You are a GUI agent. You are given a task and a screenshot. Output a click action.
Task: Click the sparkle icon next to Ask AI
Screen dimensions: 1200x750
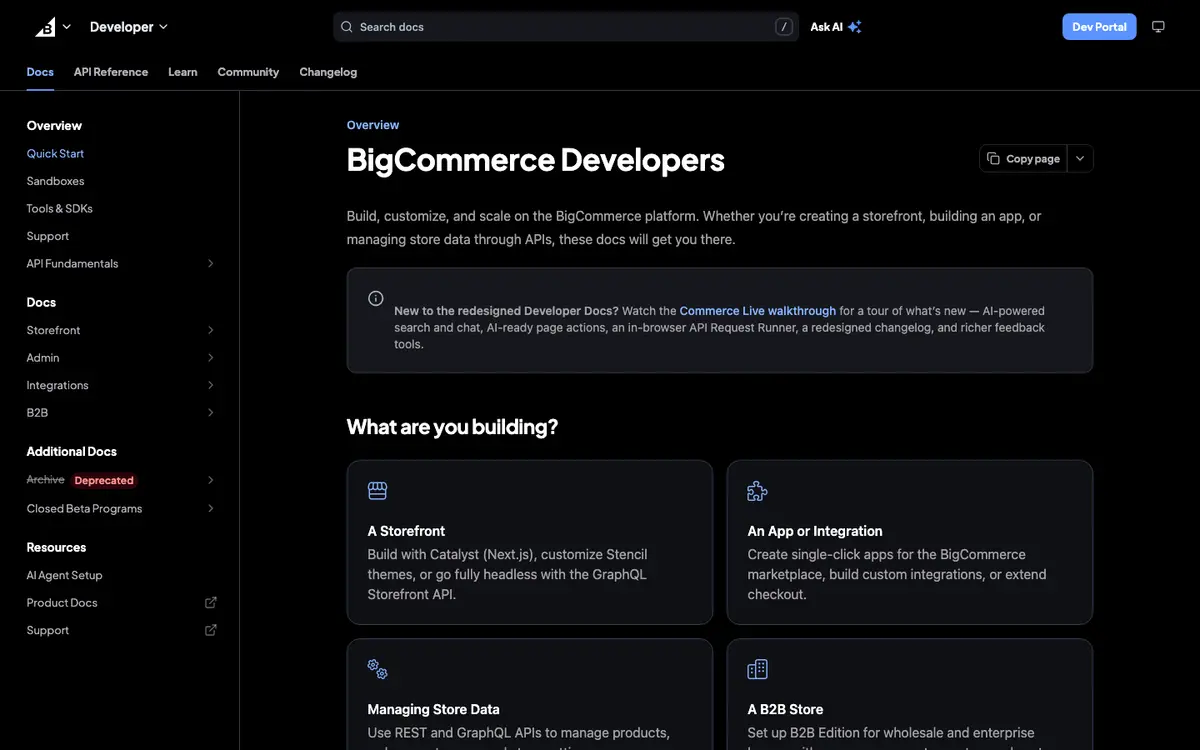[x=854, y=27]
